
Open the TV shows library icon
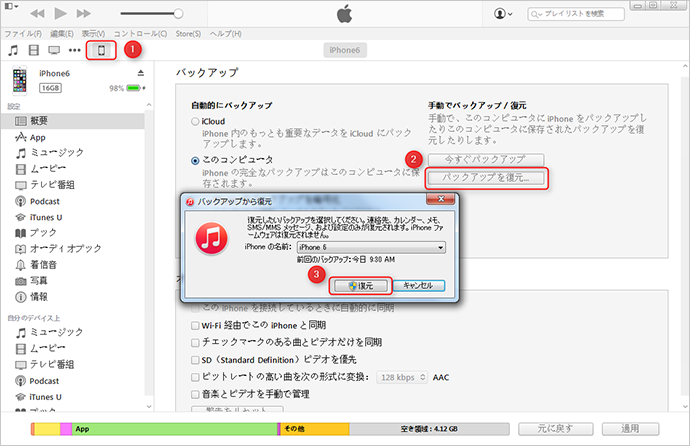click(54, 50)
